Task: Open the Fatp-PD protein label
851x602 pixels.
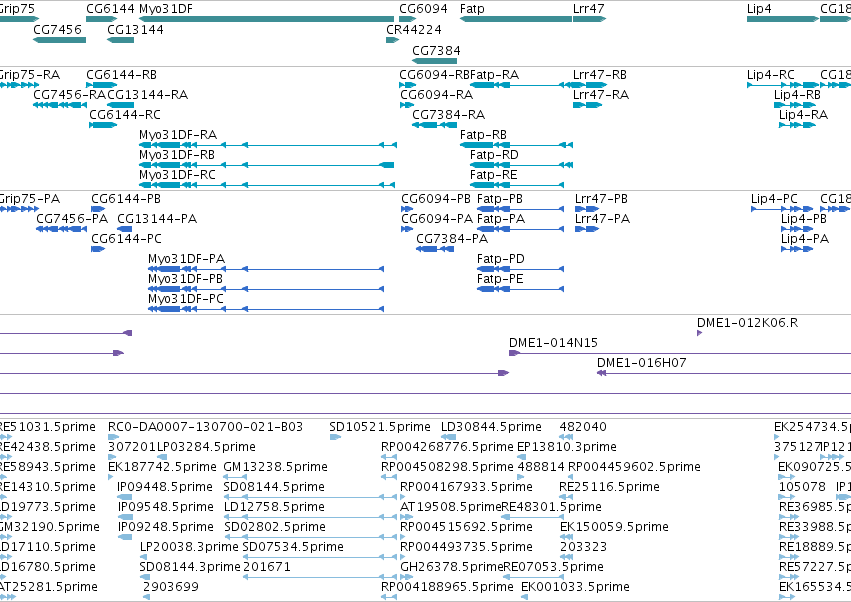Action: tap(501, 259)
